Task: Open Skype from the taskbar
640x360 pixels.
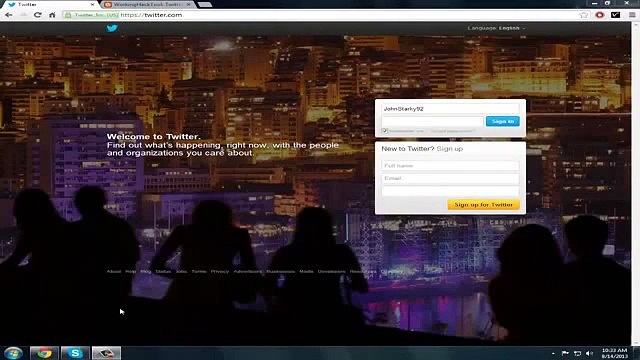Action: pyautogui.click(x=75, y=353)
